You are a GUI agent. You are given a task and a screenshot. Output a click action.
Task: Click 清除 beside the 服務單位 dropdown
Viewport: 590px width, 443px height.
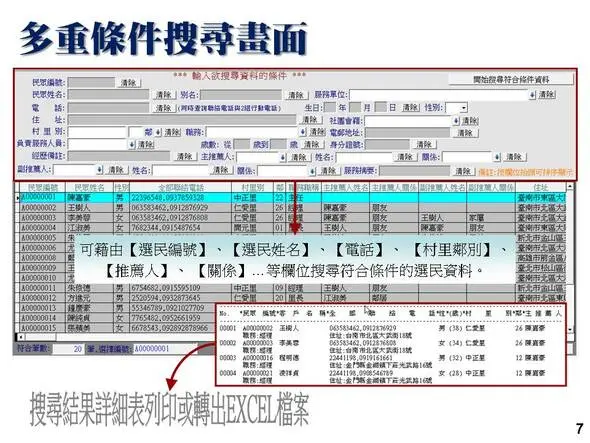pos(546,94)
